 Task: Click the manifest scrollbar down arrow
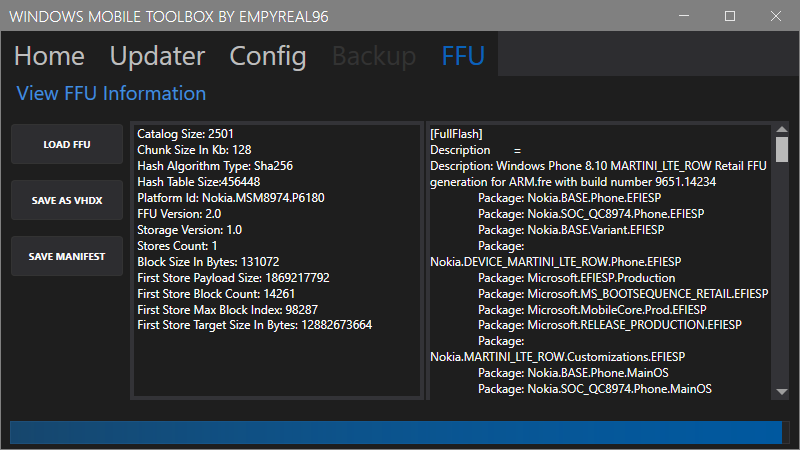[782, 392]
